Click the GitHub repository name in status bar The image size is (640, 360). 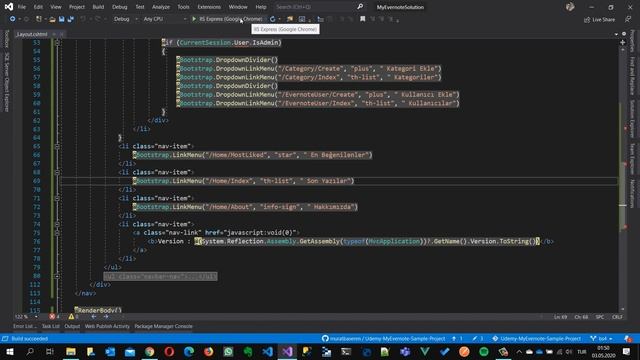coord(383,339)
